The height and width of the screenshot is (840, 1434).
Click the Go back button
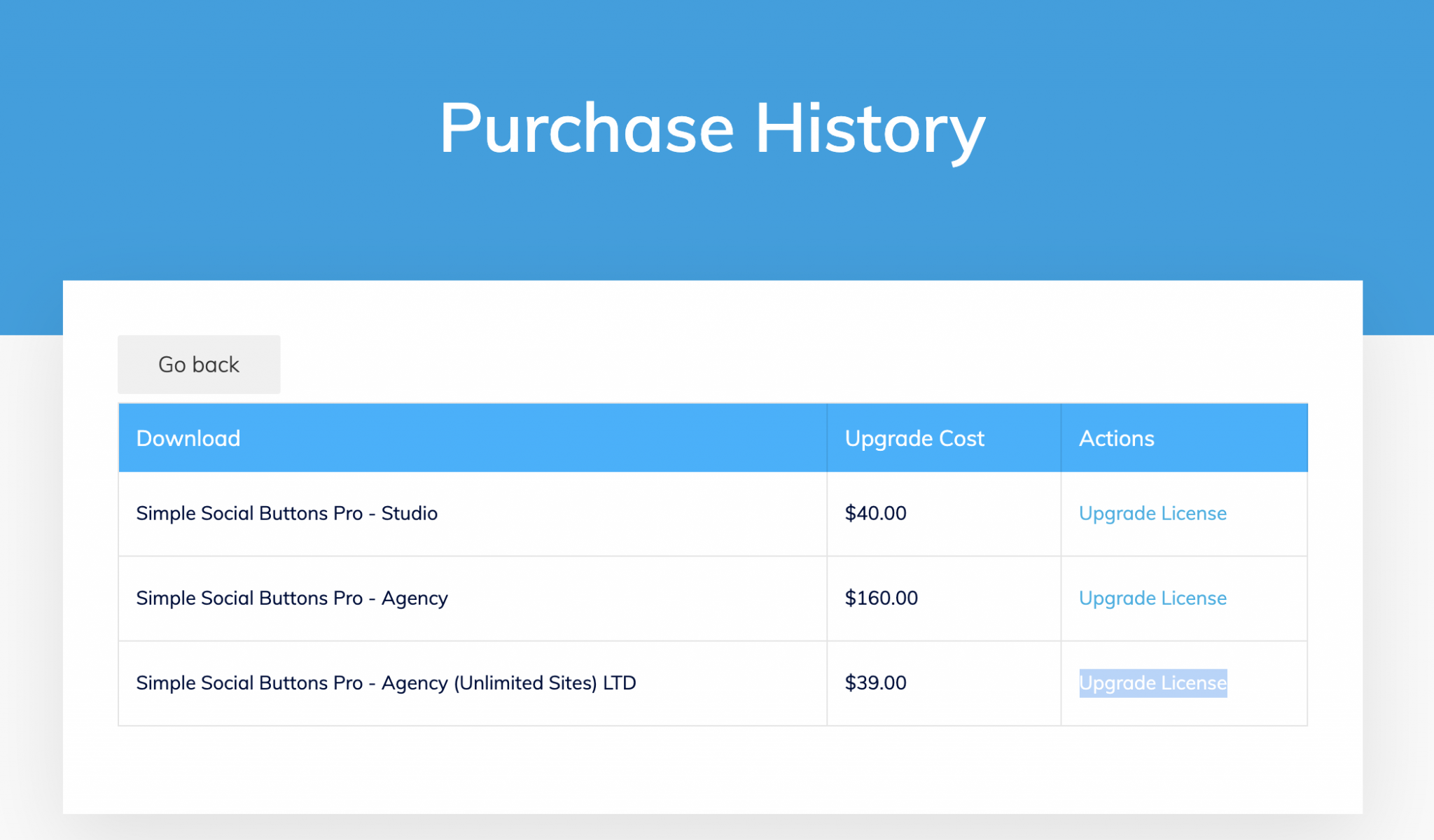click(199, 364)
